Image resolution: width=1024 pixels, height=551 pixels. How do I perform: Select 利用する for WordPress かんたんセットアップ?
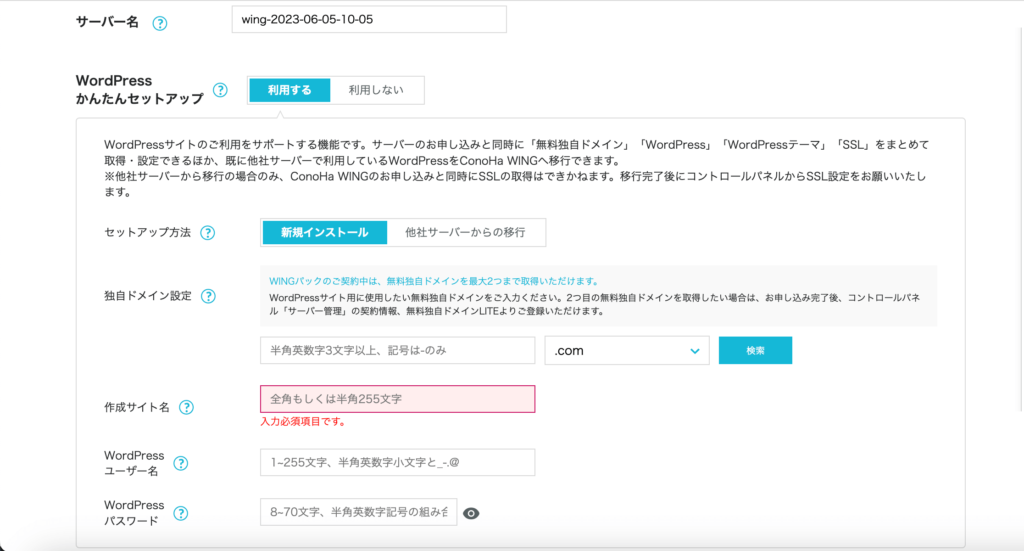click(289, 90)
